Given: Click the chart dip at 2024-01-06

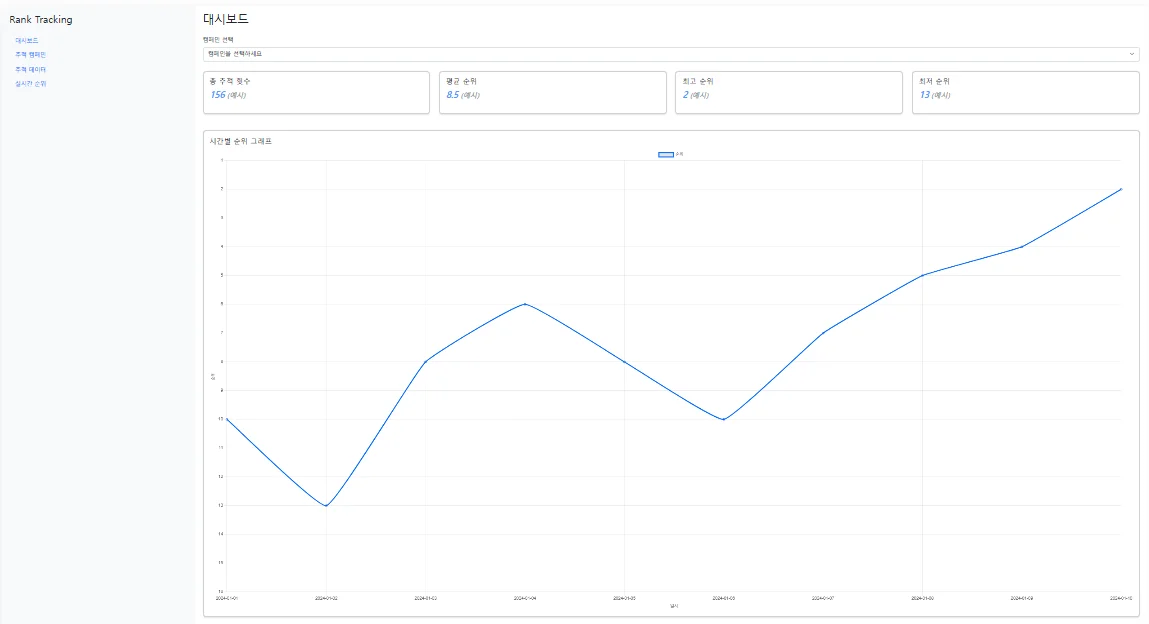Looking at the screenshot, I should (723, 419).
